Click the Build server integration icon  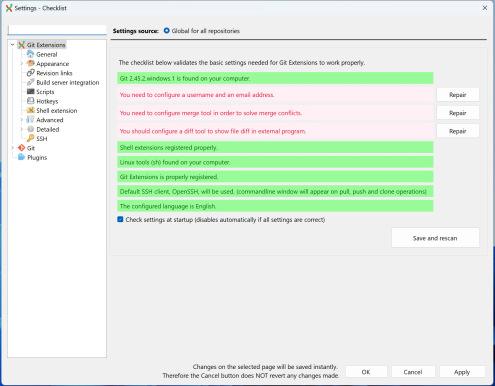31,82
